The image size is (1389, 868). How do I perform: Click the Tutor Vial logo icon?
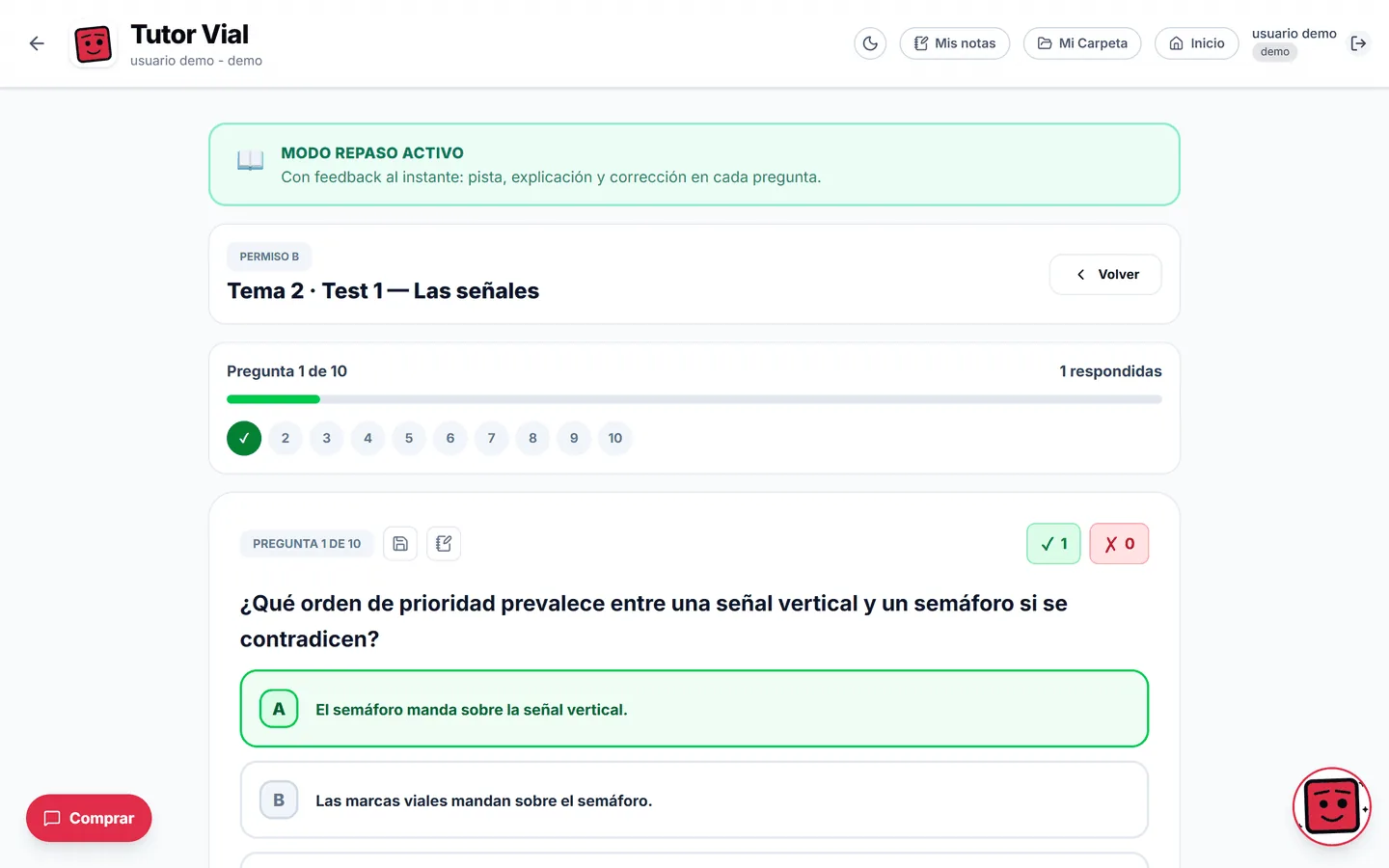pos(94,44)
